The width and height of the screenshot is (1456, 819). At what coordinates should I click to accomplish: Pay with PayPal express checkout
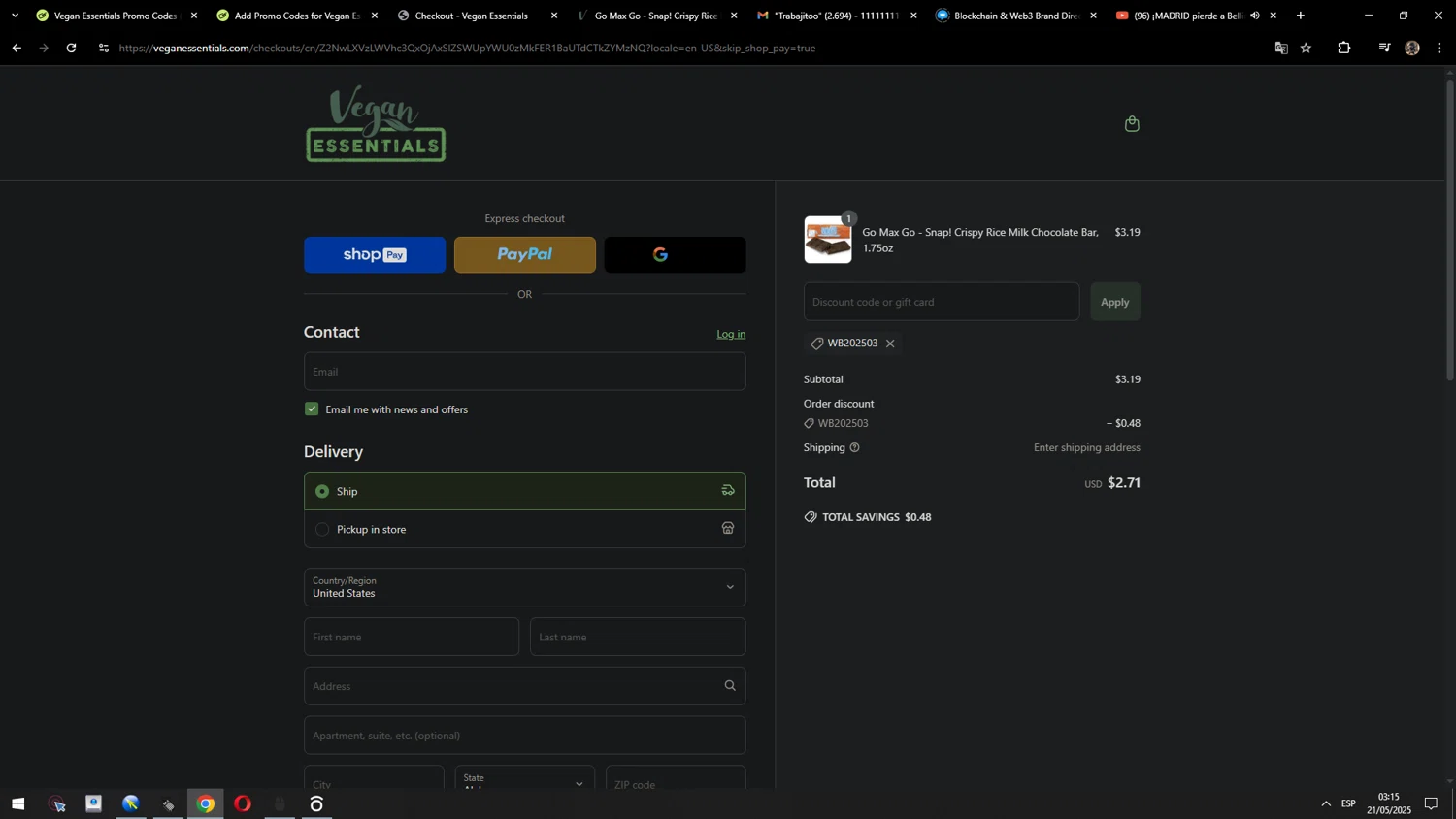pos(525,254)
